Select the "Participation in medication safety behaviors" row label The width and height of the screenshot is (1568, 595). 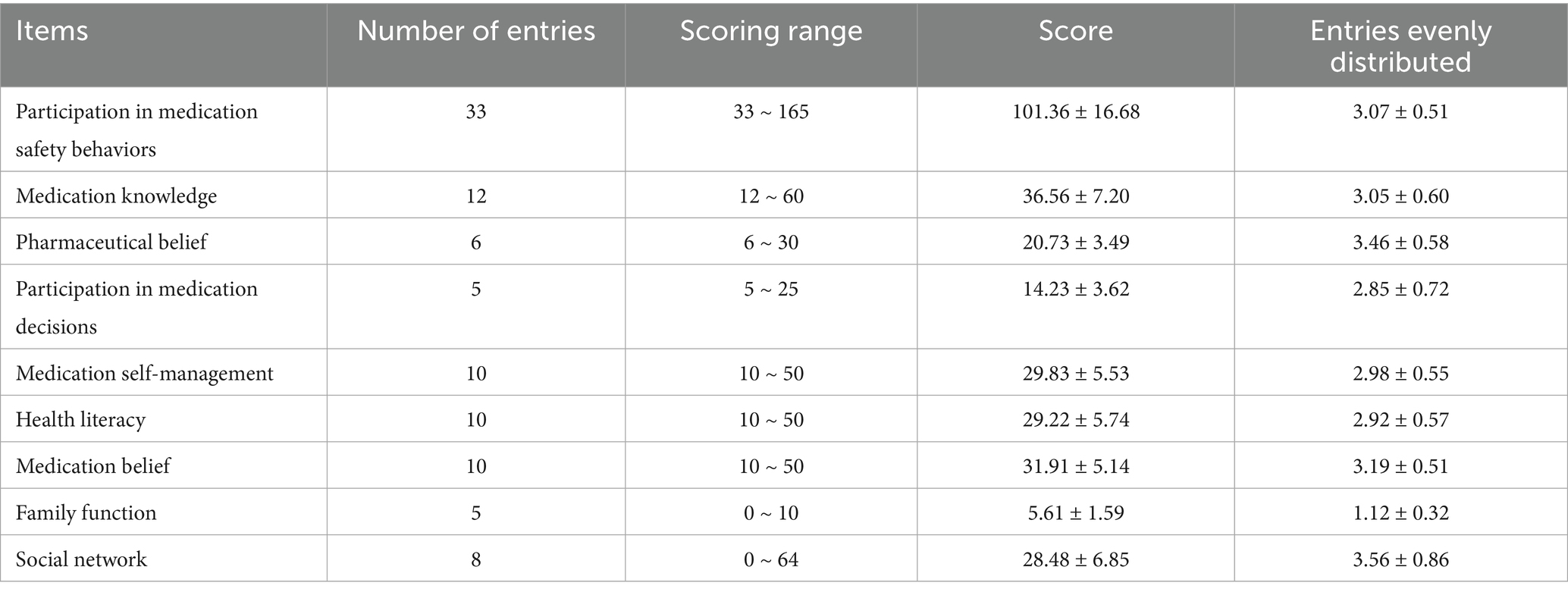click(136, 130)
